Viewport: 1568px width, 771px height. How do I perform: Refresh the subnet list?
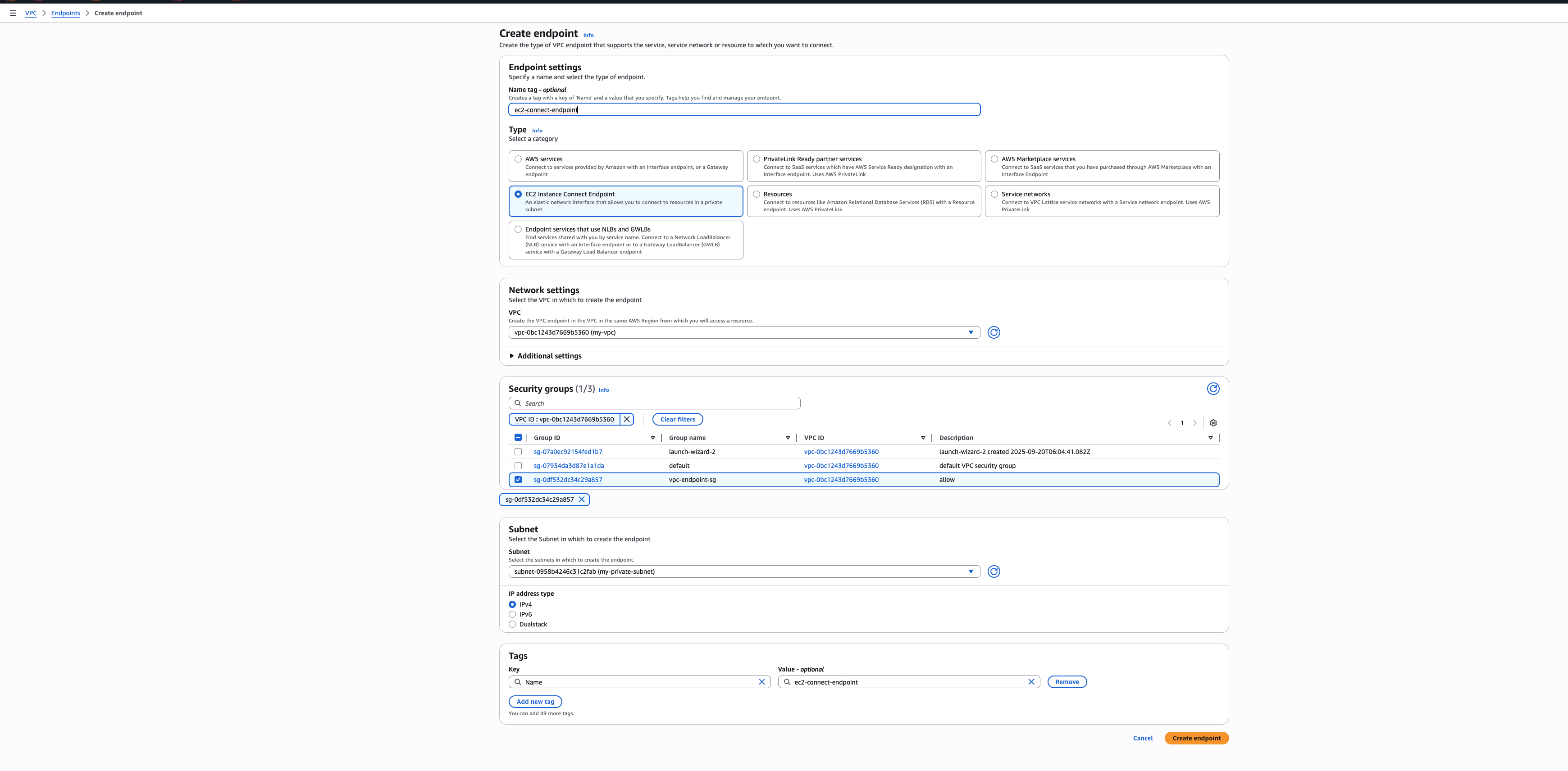(994, 571)
